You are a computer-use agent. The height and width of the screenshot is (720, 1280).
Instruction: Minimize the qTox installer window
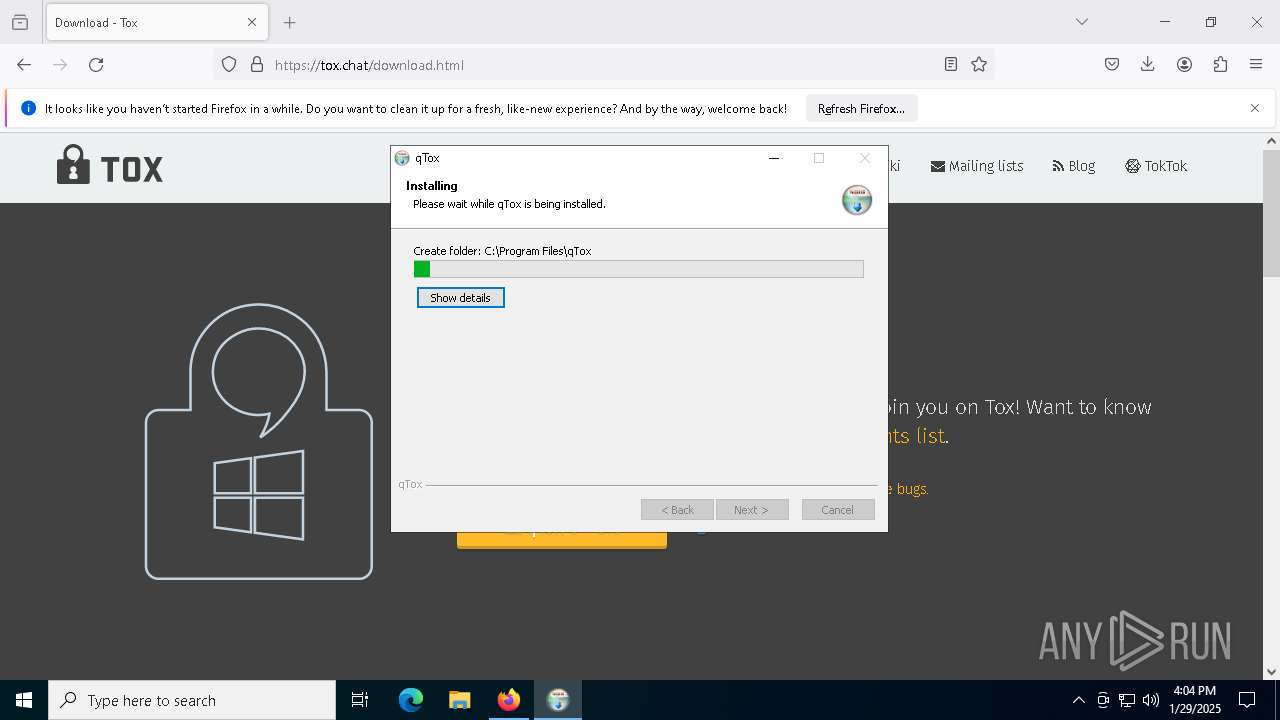(774, 158)
